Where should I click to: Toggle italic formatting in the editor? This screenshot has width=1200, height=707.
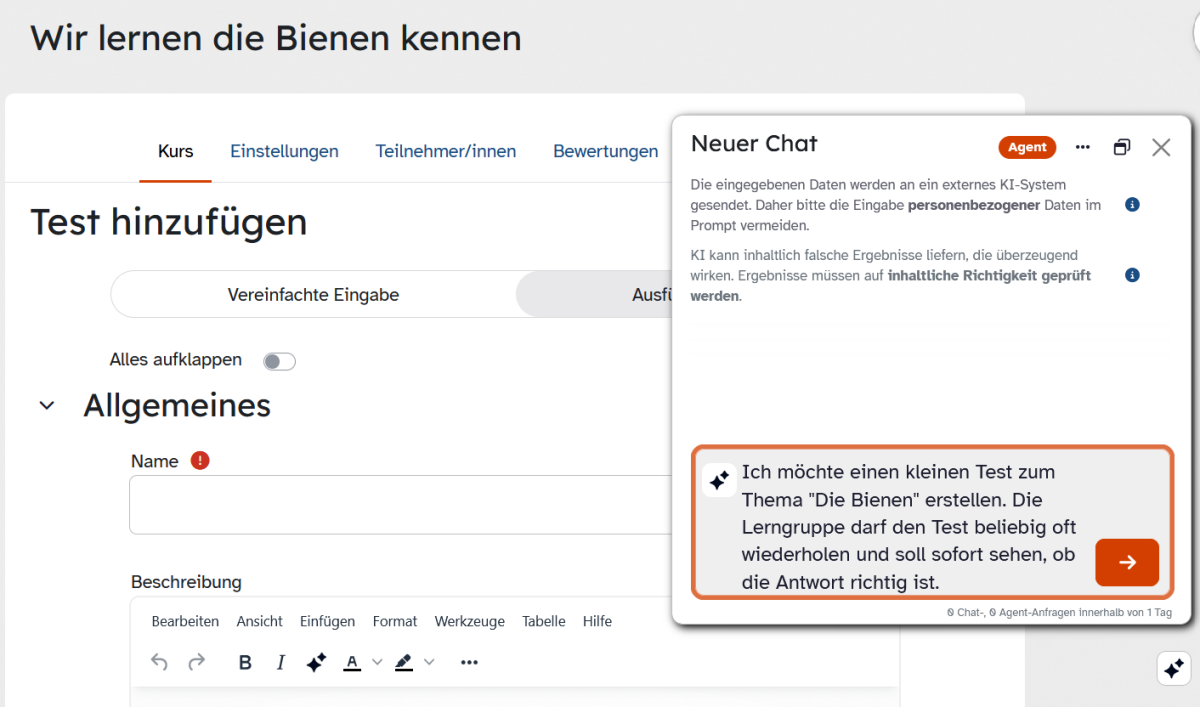tap(281, 662)
